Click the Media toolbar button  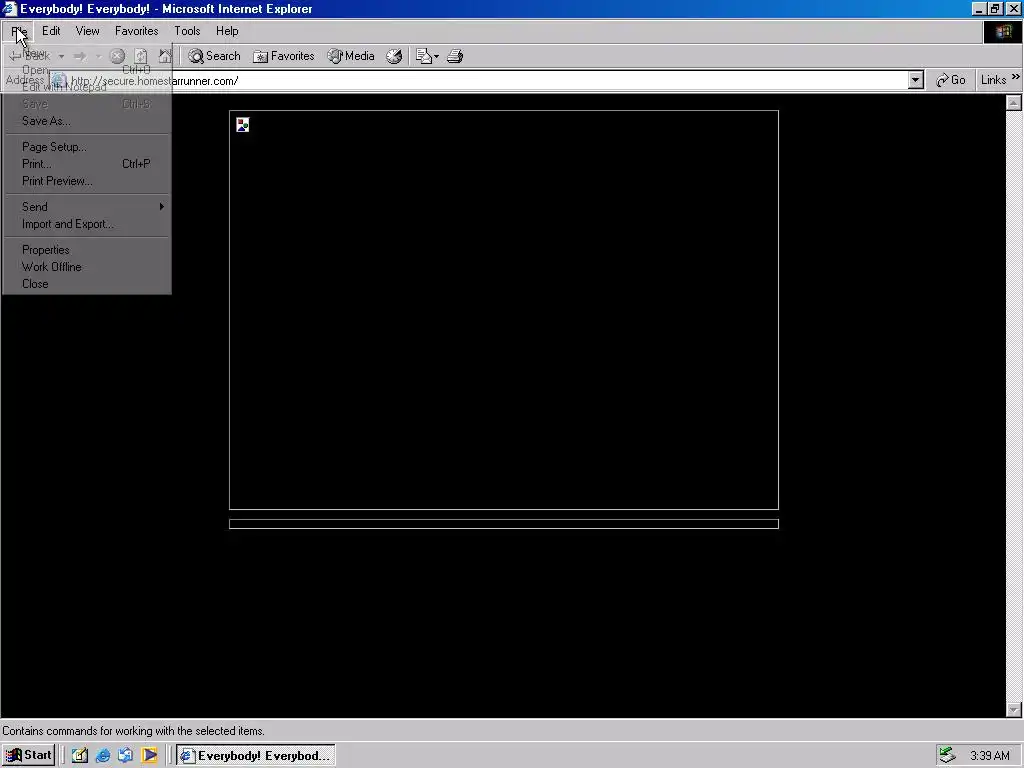[x=351, y=56]
